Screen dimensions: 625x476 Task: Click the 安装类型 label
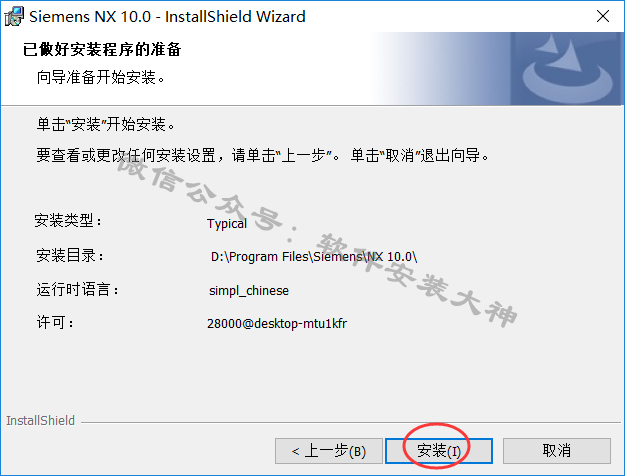coord(68,220)
